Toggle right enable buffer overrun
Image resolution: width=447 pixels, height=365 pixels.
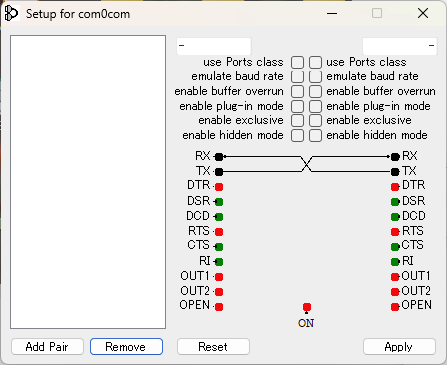pos(315,91)
